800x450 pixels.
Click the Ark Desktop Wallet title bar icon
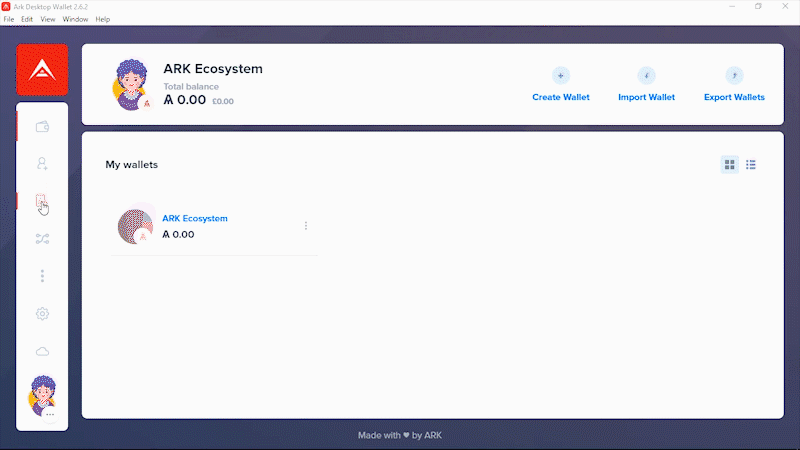point(6,7)
